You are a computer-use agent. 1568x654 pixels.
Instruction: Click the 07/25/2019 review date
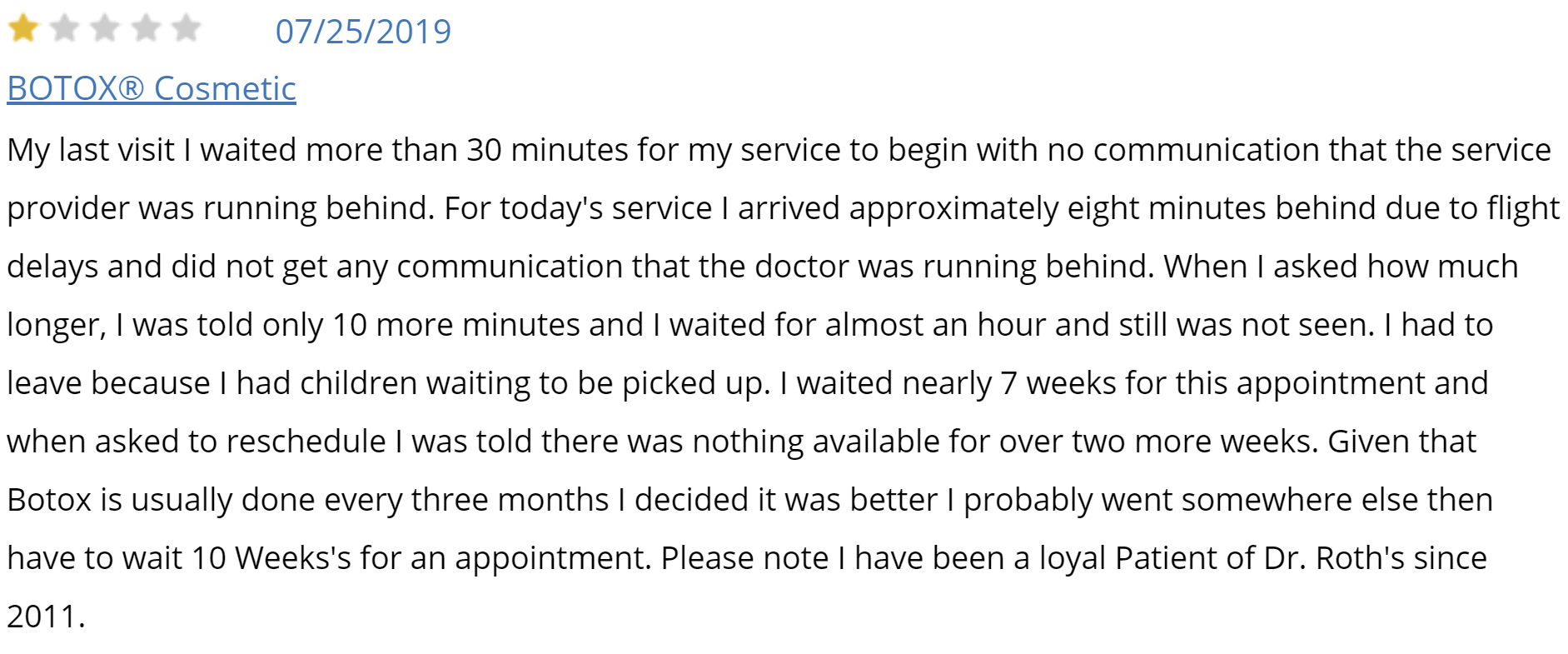point(363,32)
